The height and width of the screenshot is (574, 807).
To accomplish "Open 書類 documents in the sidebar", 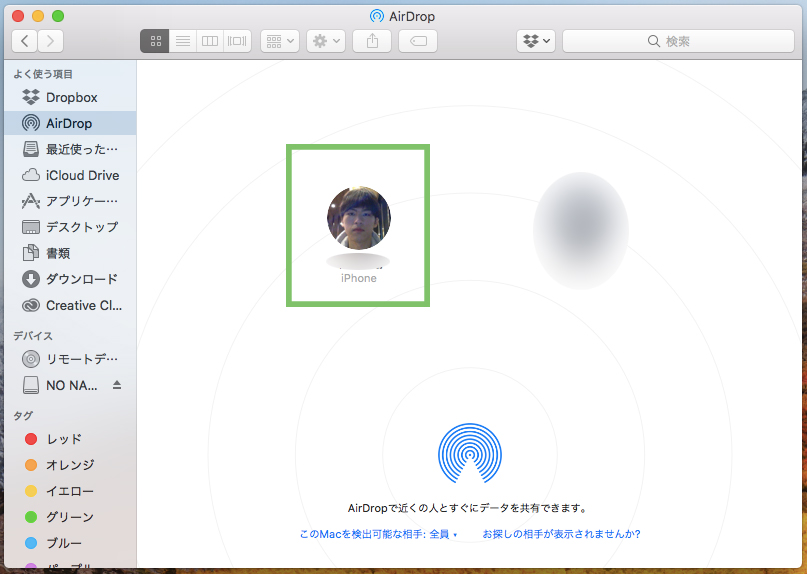I will coord(71,253).
